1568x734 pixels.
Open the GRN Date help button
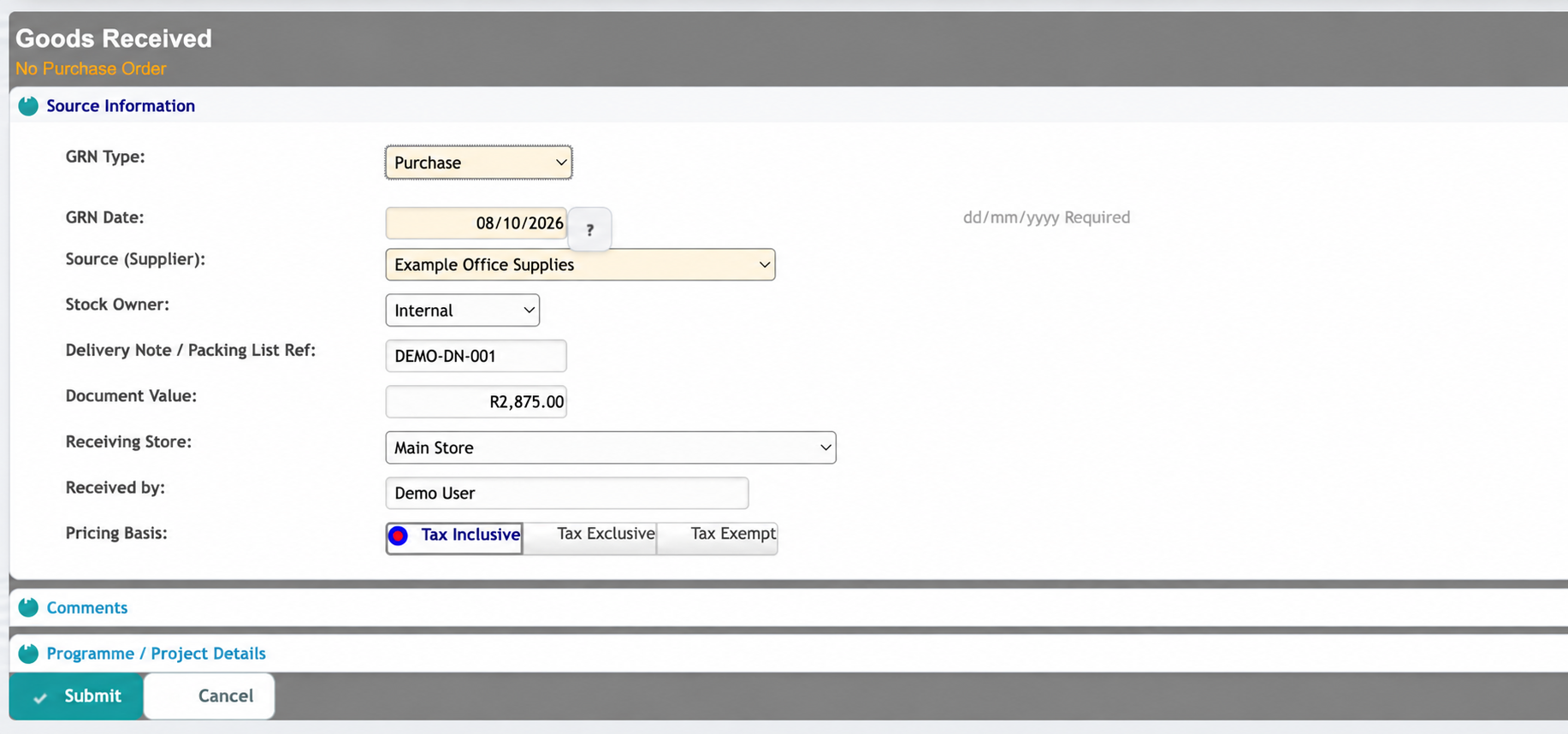[x=589, y=229]
